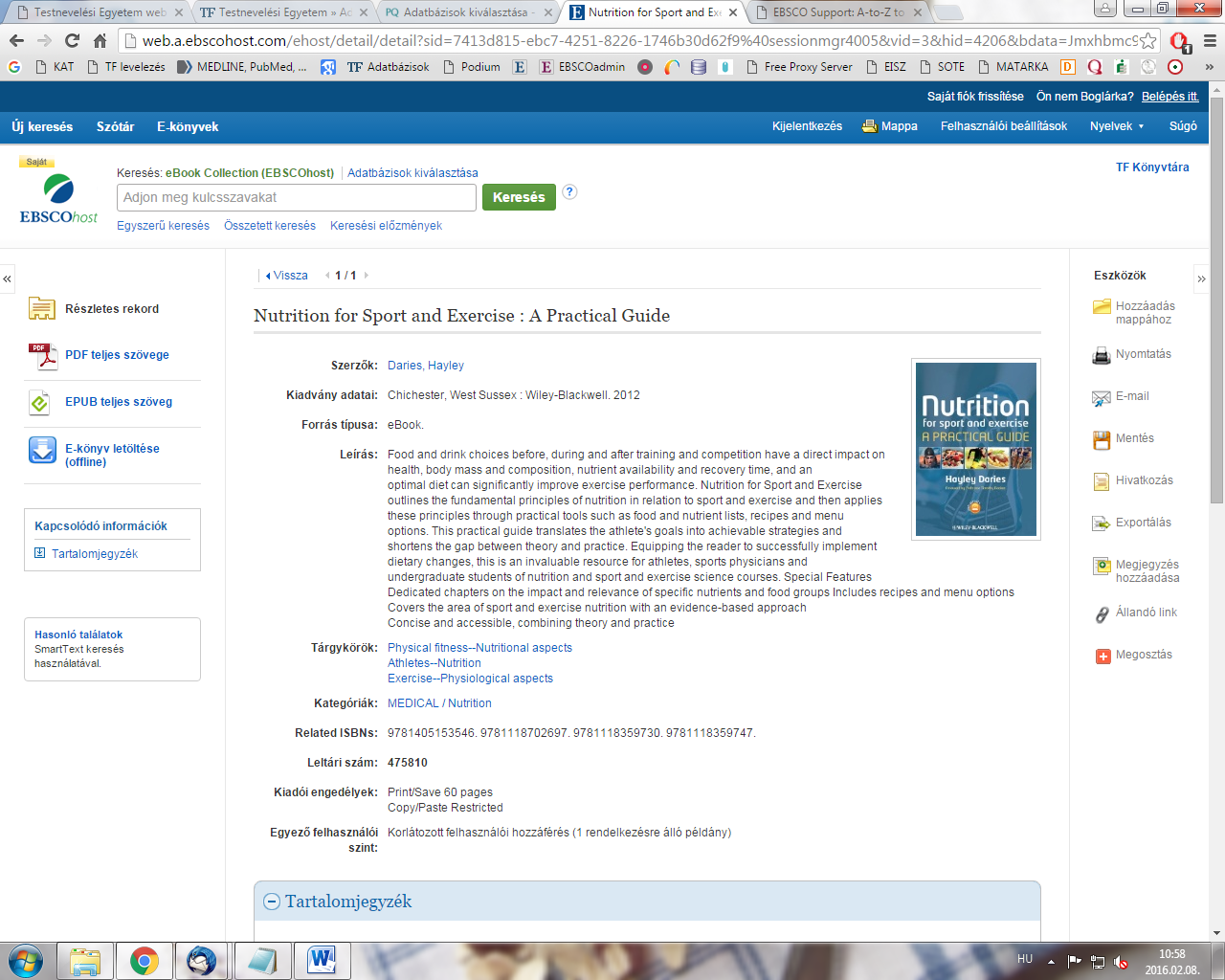This screenshot has height=980, width=1225.
Task: Open the PDF teljes szövege icon
Action: (x=42, y=356)
